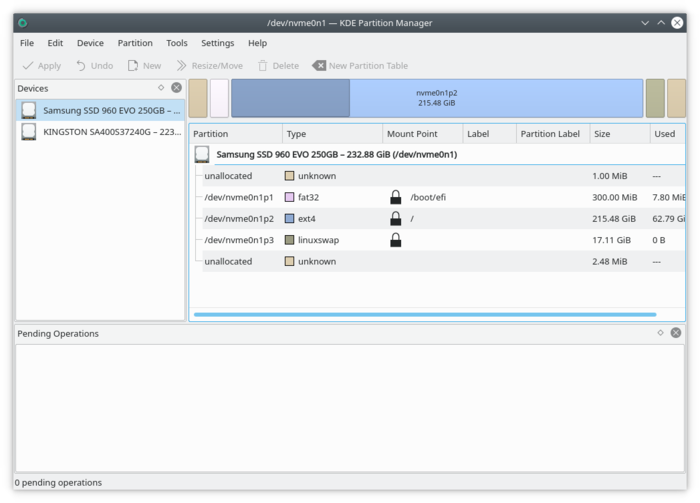Select the /dev/nvme0n1p2 ext4 row

[x=239, y=218]
